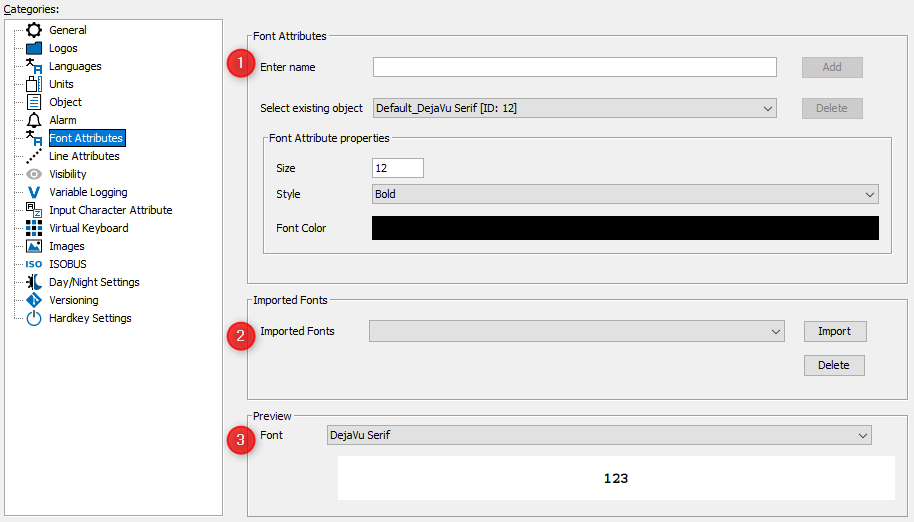Click the Images picture icon
The height and width of the screenshot is (522, 914).
pos(34,246)
